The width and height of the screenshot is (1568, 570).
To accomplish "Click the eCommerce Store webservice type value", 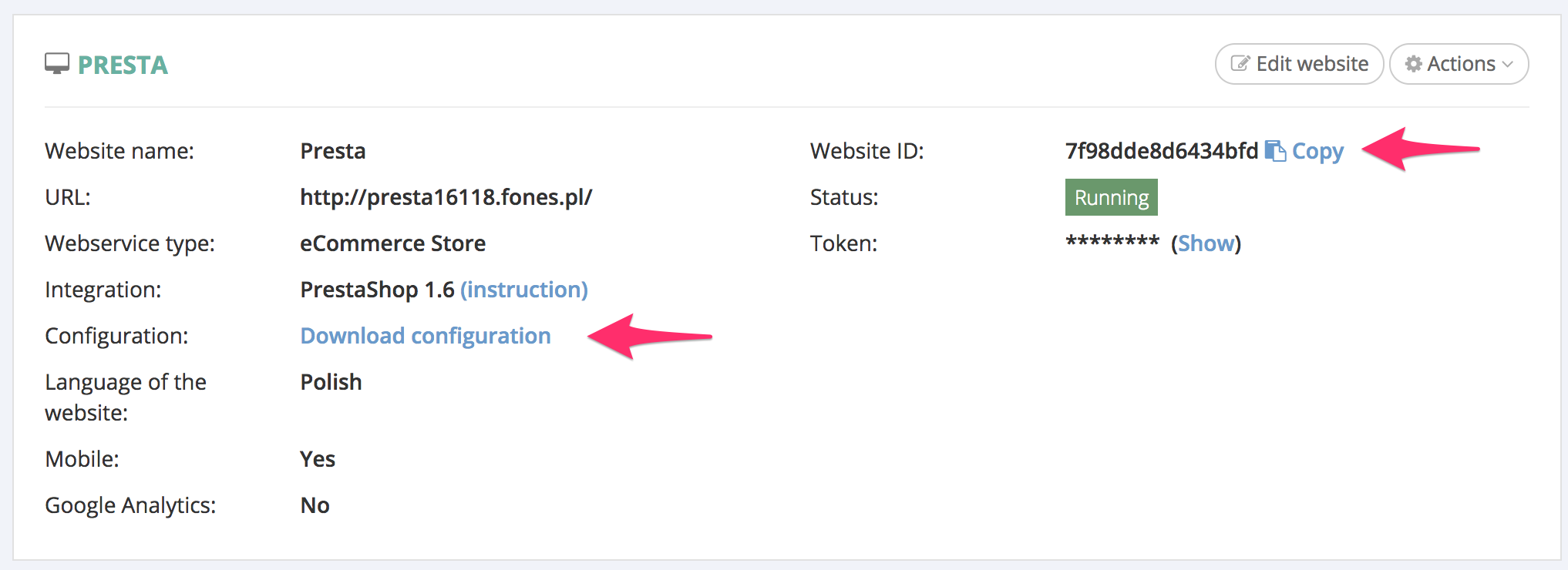I will click(x=392, y=243).
